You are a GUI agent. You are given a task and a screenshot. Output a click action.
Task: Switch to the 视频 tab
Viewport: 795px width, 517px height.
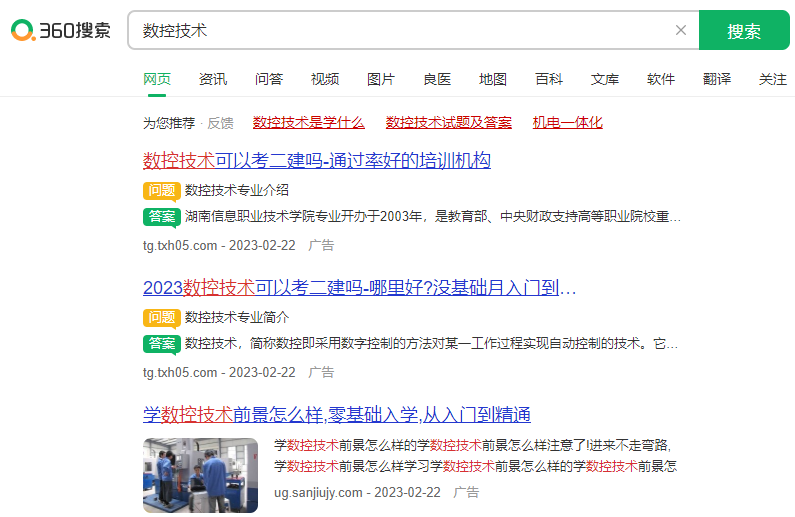point(324,79)
